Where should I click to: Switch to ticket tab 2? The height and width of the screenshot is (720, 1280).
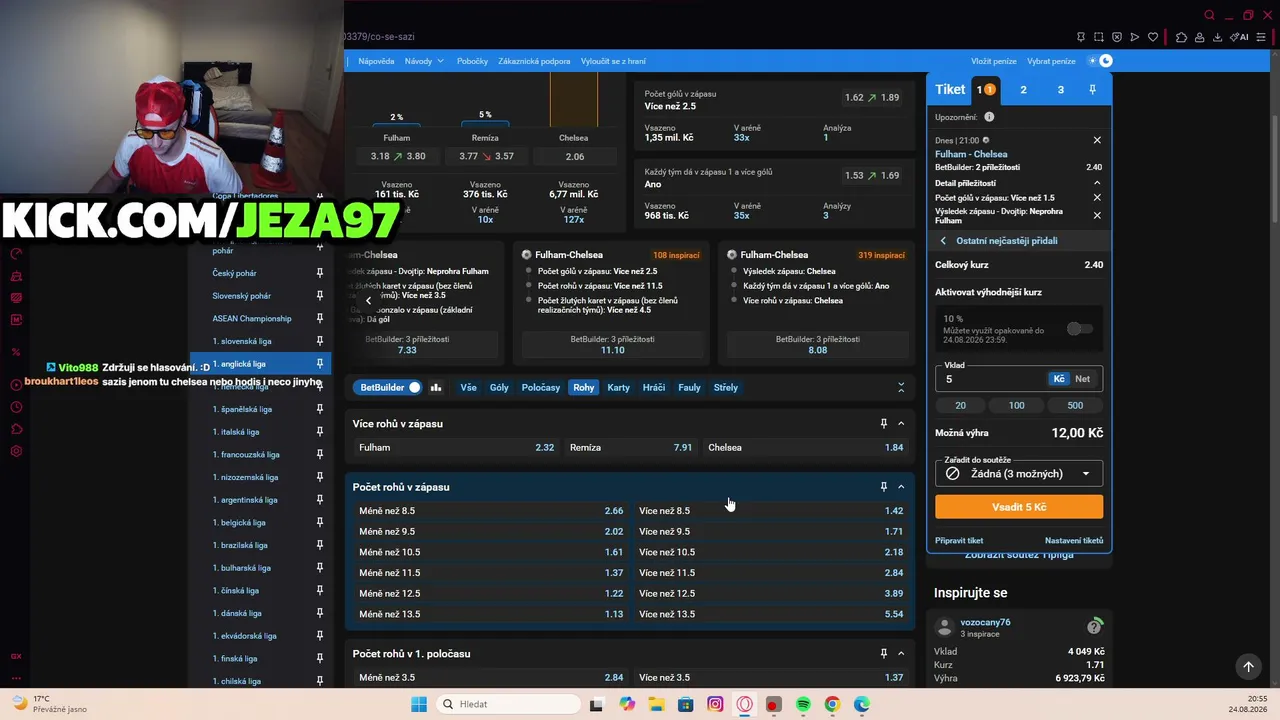(1023, 90)
